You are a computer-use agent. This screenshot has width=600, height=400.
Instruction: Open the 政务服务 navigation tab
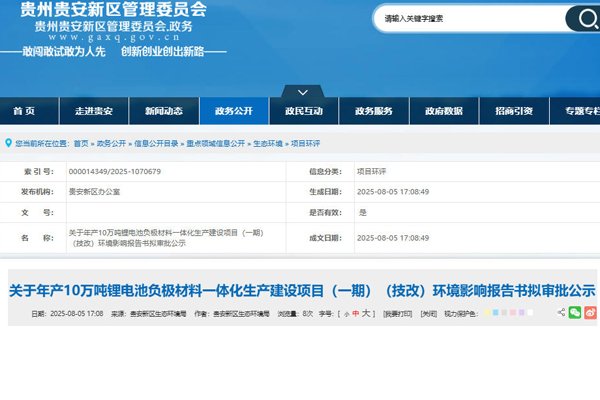(374, 111)
